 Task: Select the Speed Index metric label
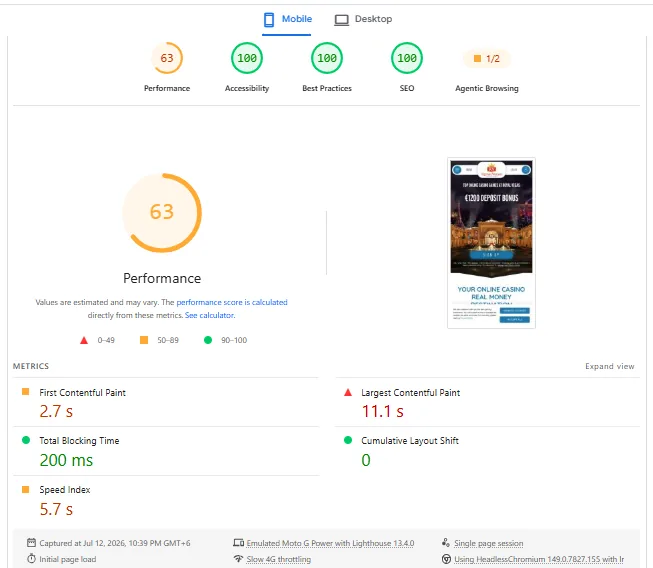[x=65, y=490]
